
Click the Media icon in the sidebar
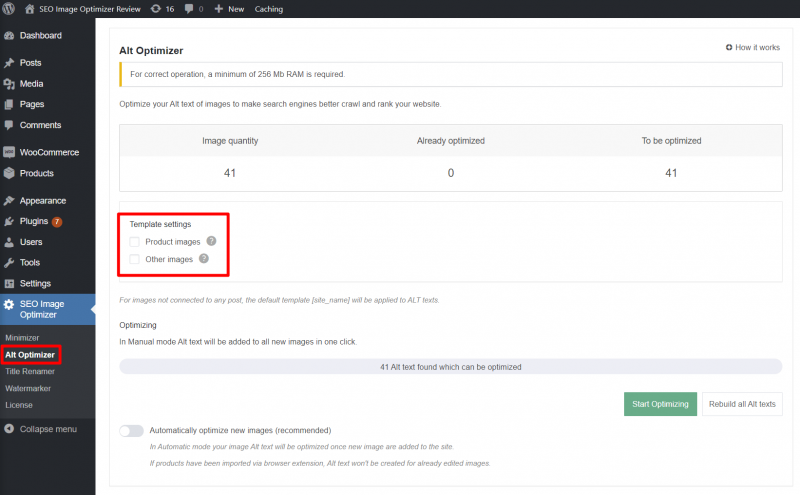pos(9,84)
